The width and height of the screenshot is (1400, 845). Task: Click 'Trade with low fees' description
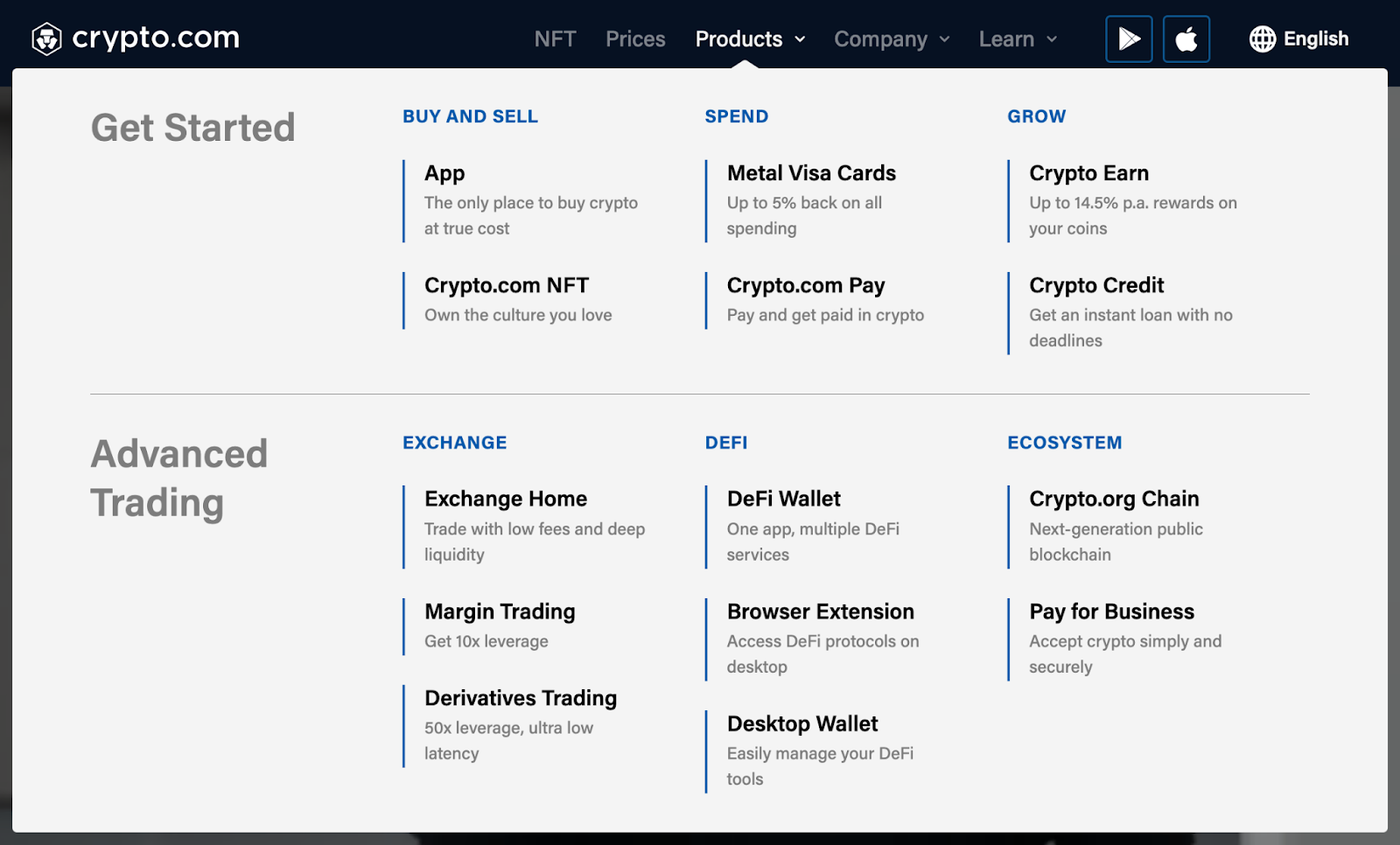click(x=535, y=541)
